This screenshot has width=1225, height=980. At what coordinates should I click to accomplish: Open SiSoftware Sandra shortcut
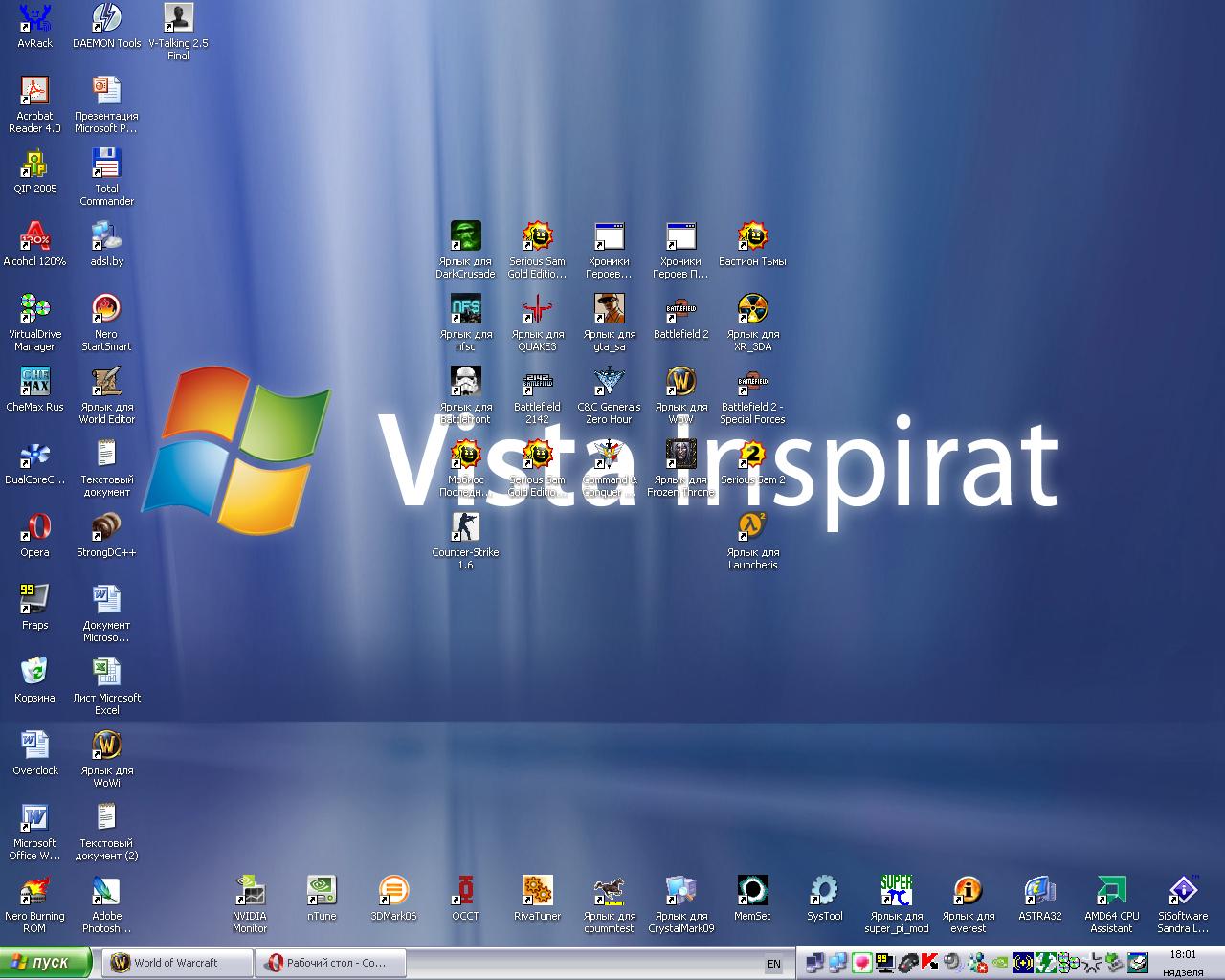click(x=1183, y=890)
